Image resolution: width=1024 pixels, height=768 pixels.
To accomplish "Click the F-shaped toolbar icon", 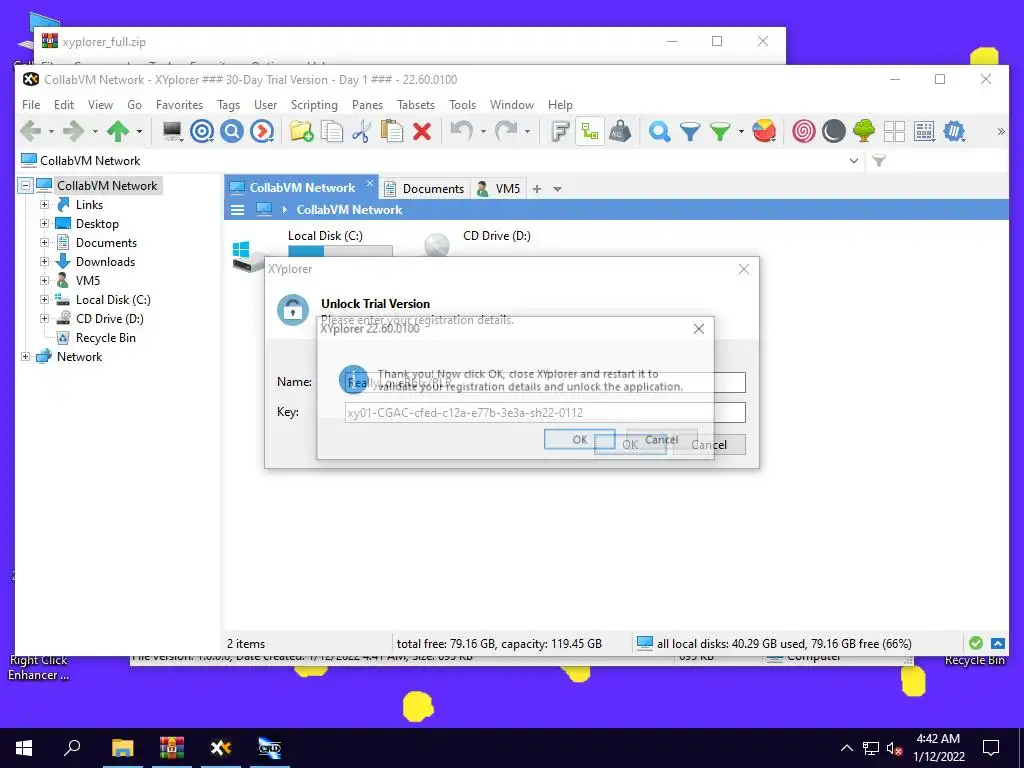I will click(560, 131).
